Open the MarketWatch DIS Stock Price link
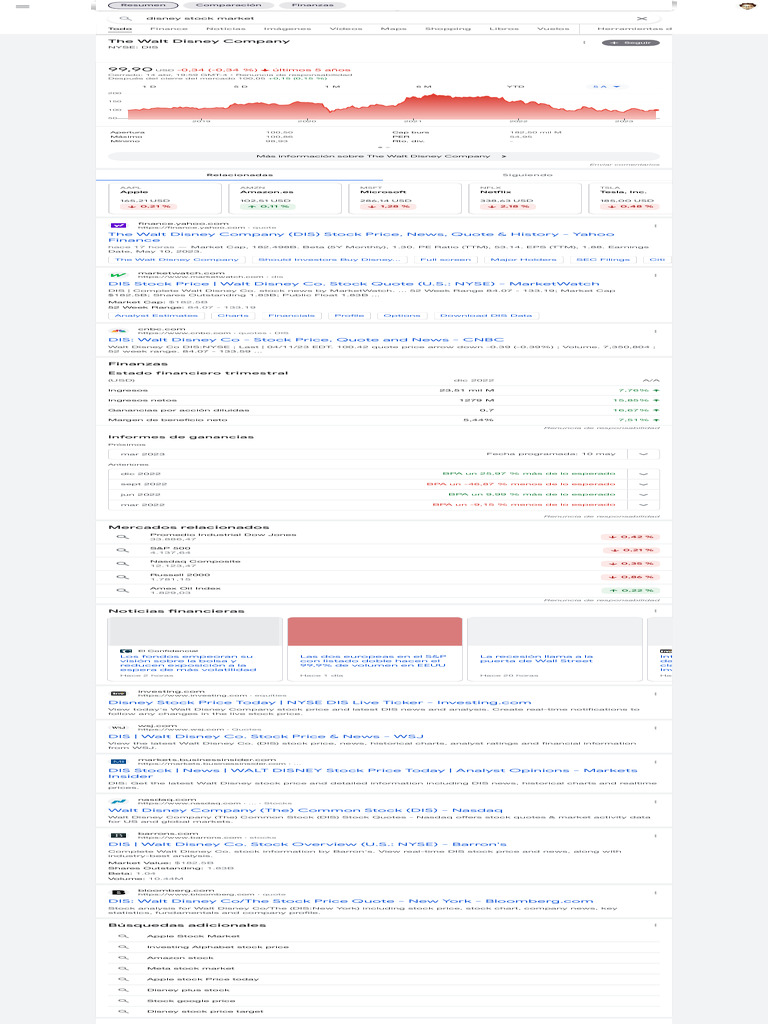 (353, 284)
